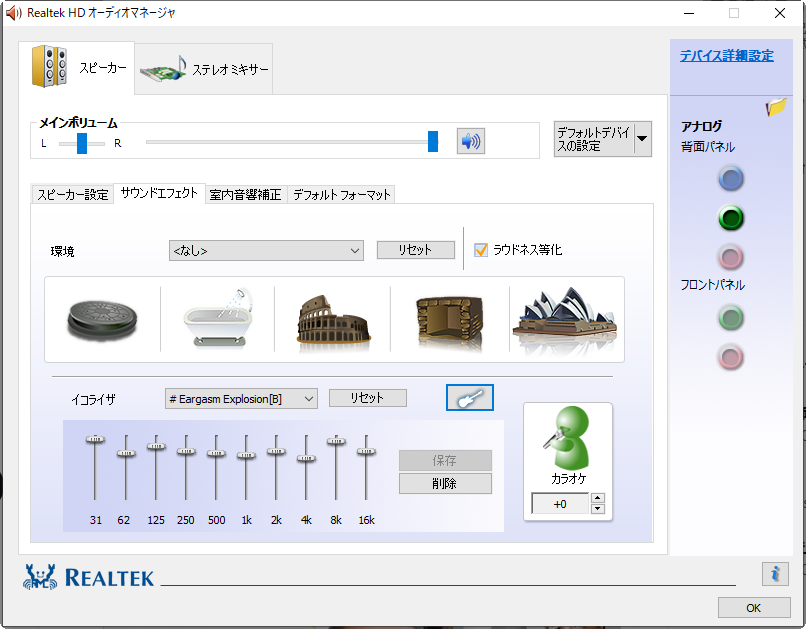Open the デフォルト フォーマット tab
The width and height of the screenshot is (806, 629).
[341, 194]
